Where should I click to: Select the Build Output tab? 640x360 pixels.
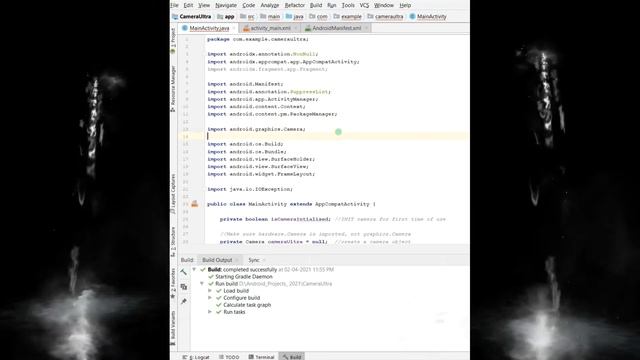(217, 260)
